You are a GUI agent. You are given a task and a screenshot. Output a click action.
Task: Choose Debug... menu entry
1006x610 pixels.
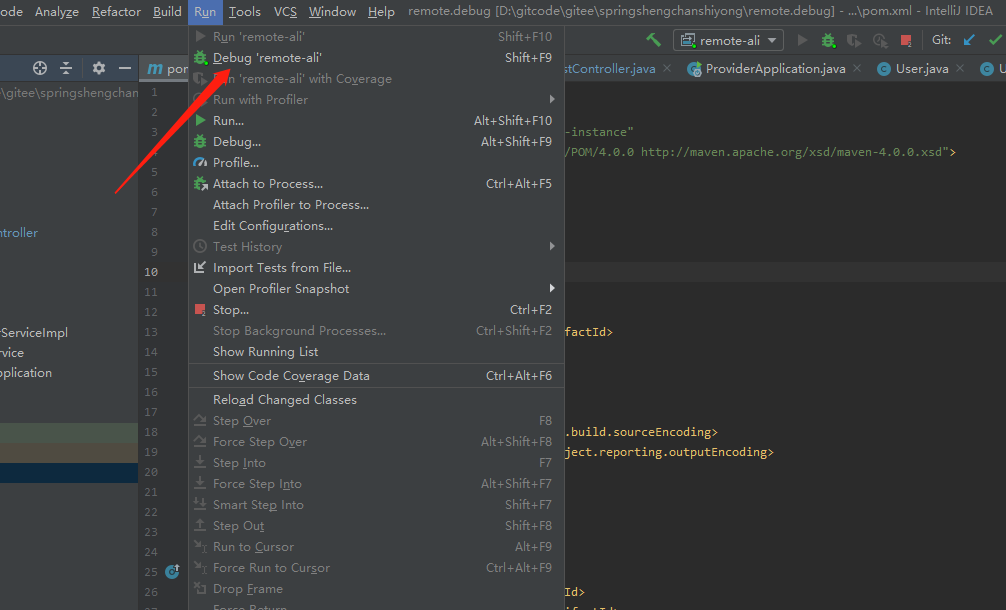[377, 142]
